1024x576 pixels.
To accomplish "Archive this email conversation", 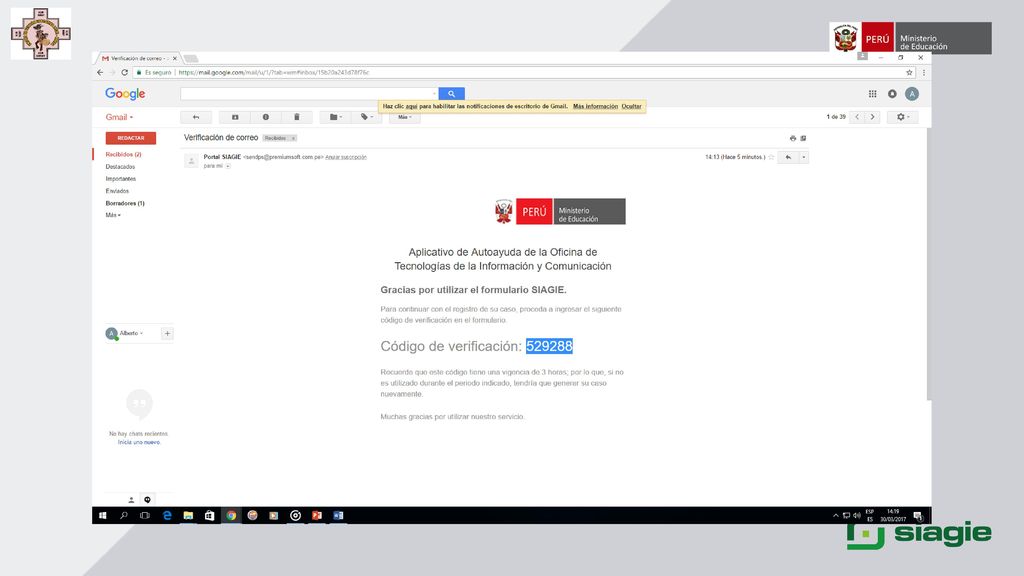I will click(235, 117).
